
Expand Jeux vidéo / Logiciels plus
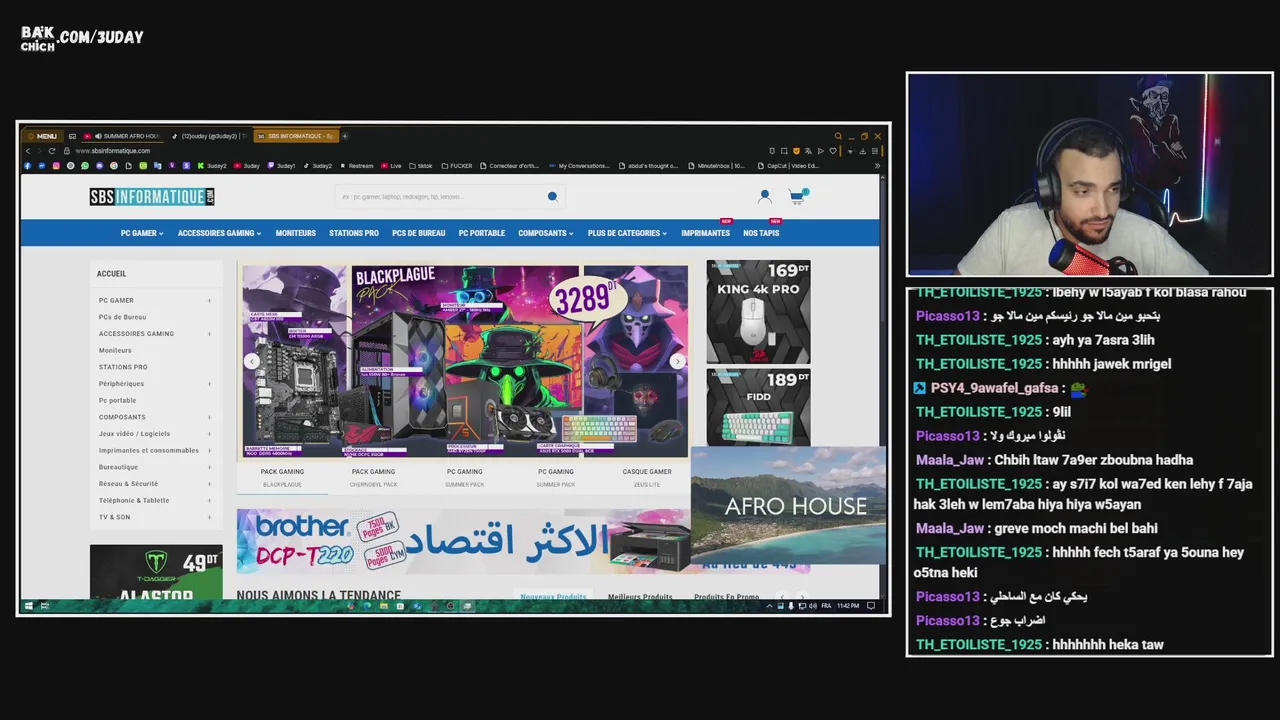209,434
